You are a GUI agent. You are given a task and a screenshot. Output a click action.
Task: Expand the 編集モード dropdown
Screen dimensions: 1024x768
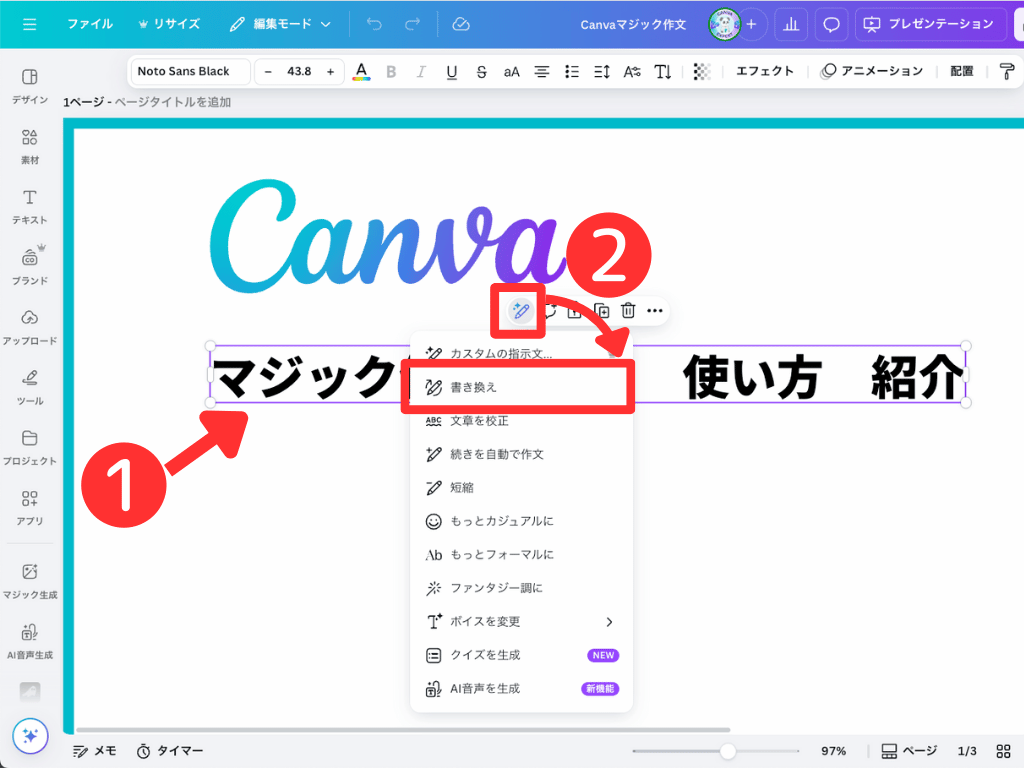pos(280,24)
